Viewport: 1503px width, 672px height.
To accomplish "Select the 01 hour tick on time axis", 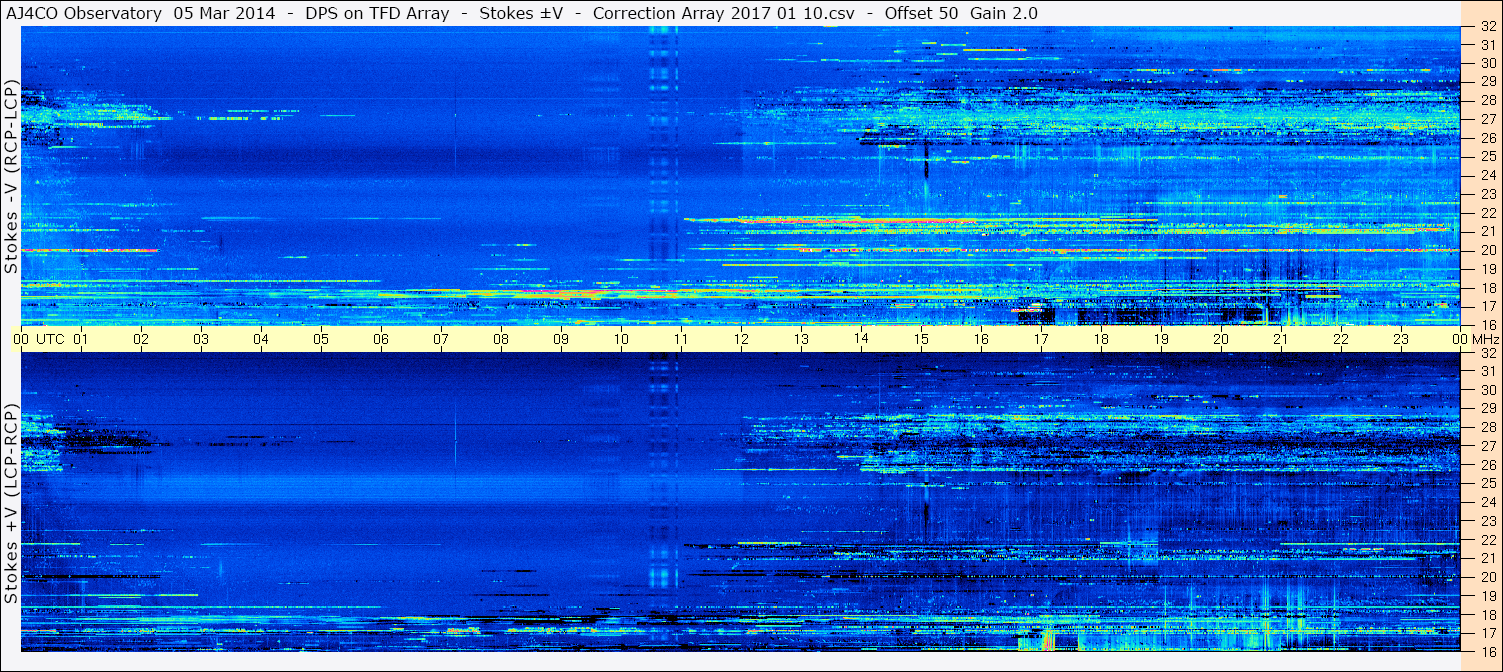I will point(81,339).
